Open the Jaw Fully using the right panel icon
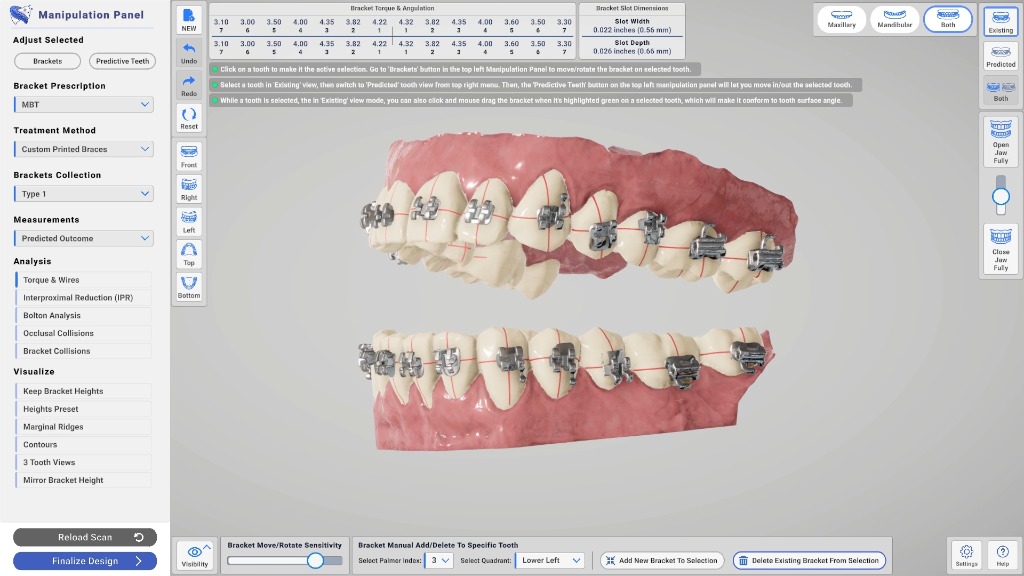Screen dimensions: 1024x576 tap(1000, 140)
